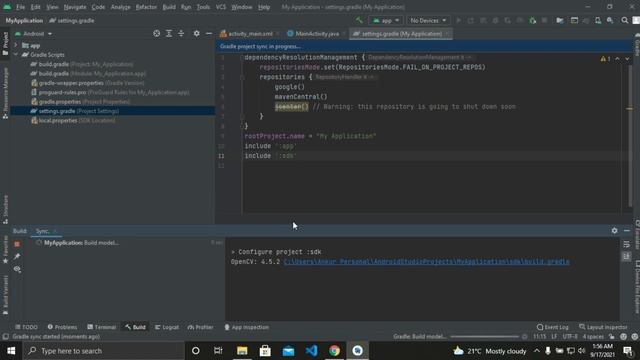Open the Android project view dropdown
The height and width of the screenshot is (360, 640).
(34, 34)
